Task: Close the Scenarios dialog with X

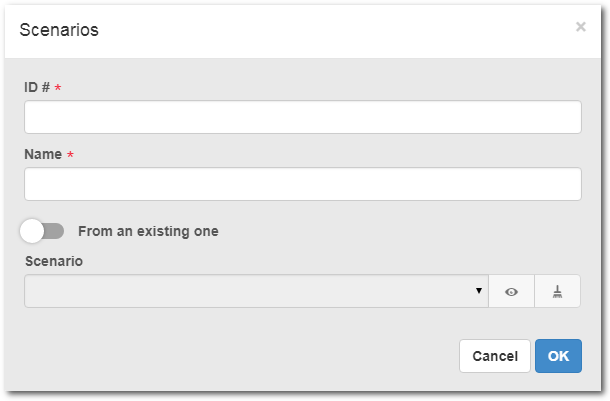Action: 580,27
